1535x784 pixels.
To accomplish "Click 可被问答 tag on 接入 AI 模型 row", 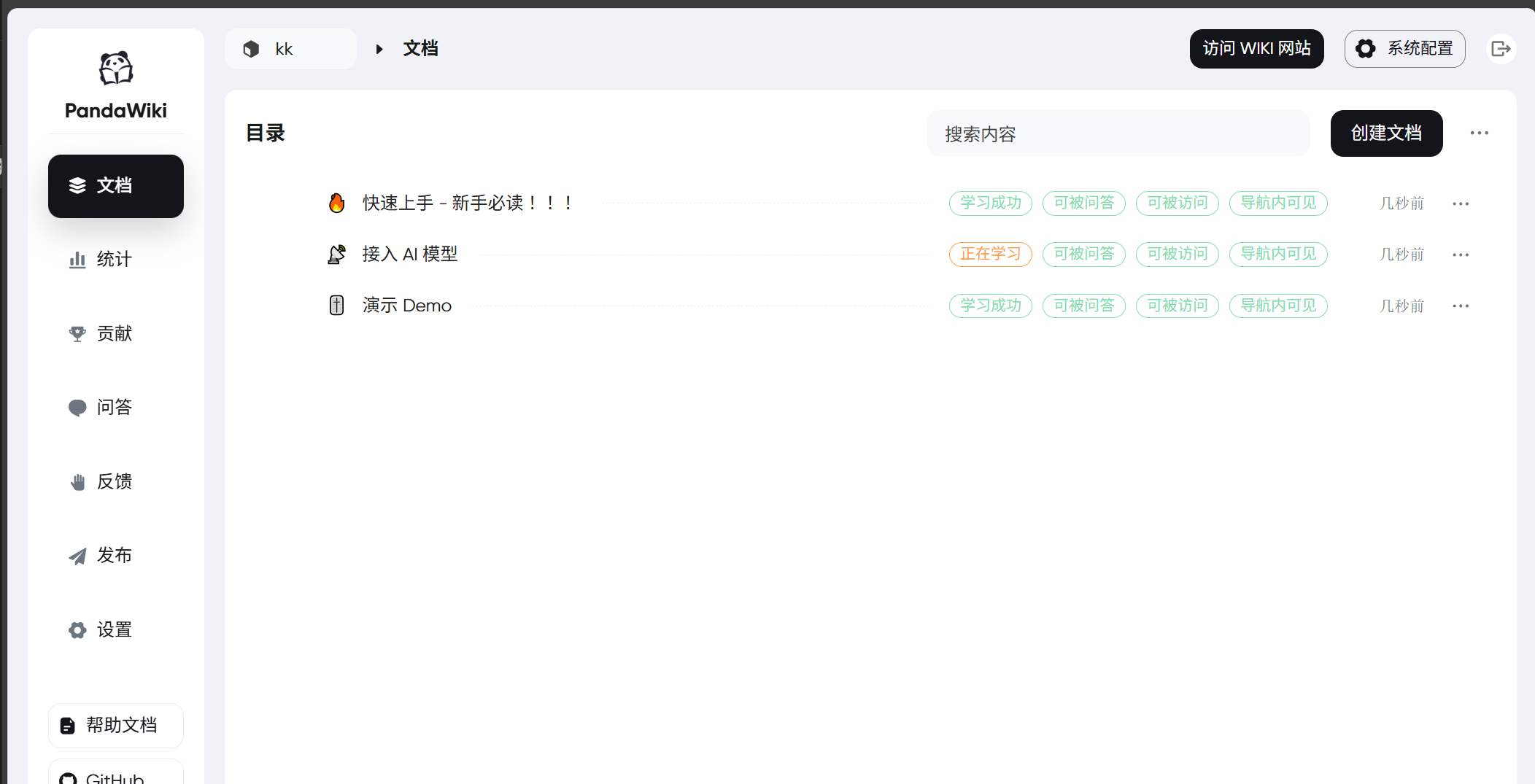I will pos(1083,254).
